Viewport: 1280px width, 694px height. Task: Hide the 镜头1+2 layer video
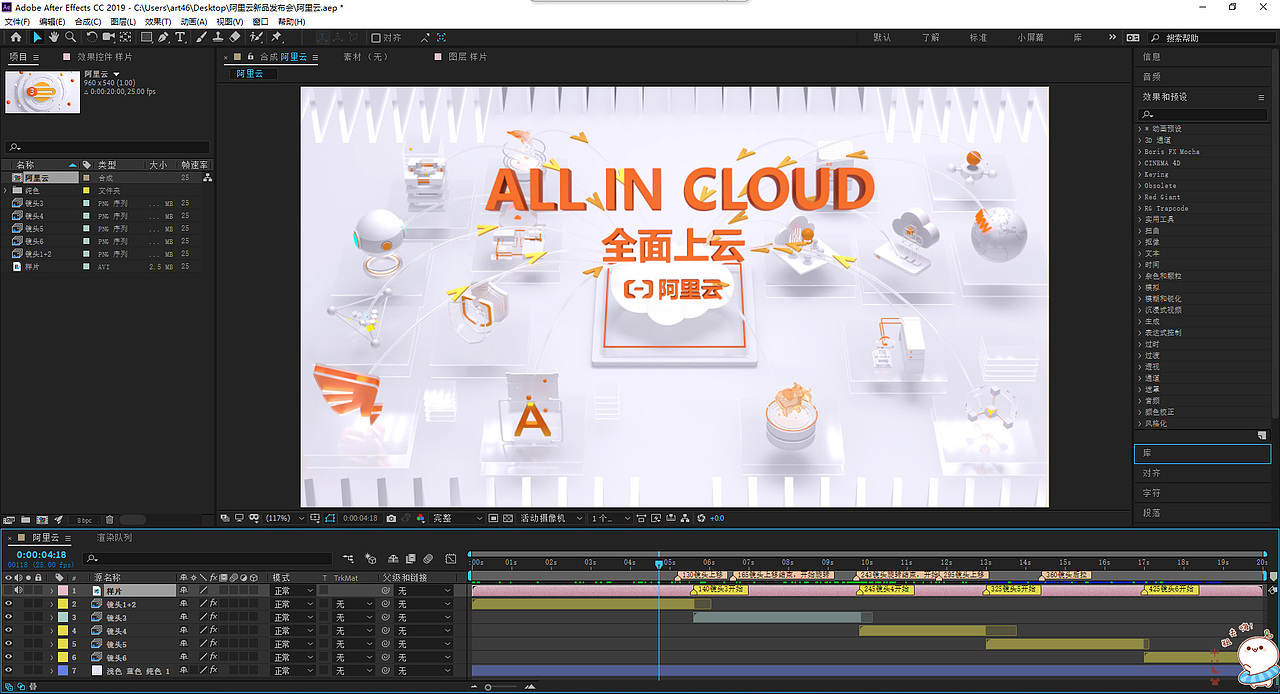coord(8,604)
